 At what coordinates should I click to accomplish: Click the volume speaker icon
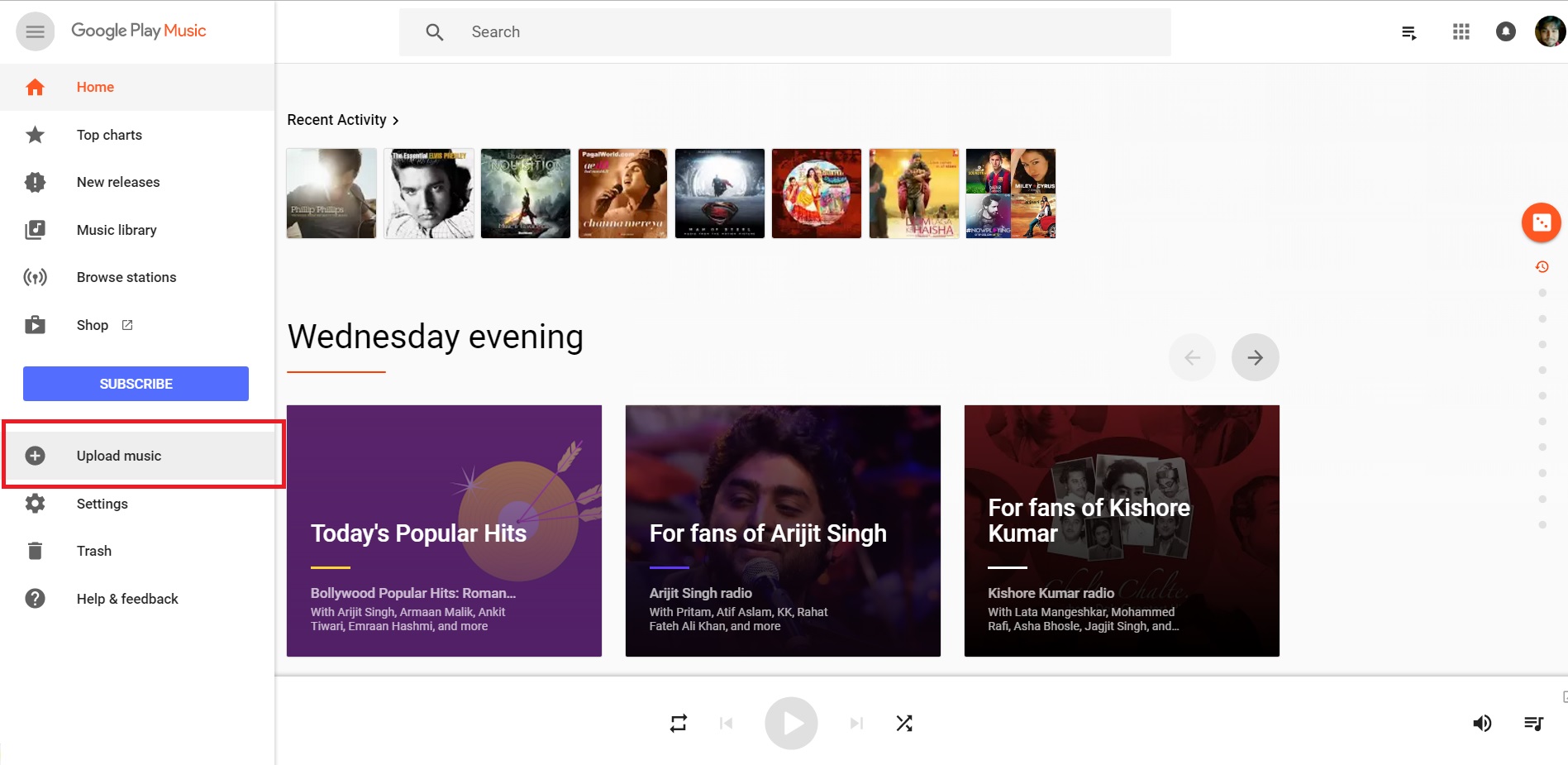pos(1482,724)
